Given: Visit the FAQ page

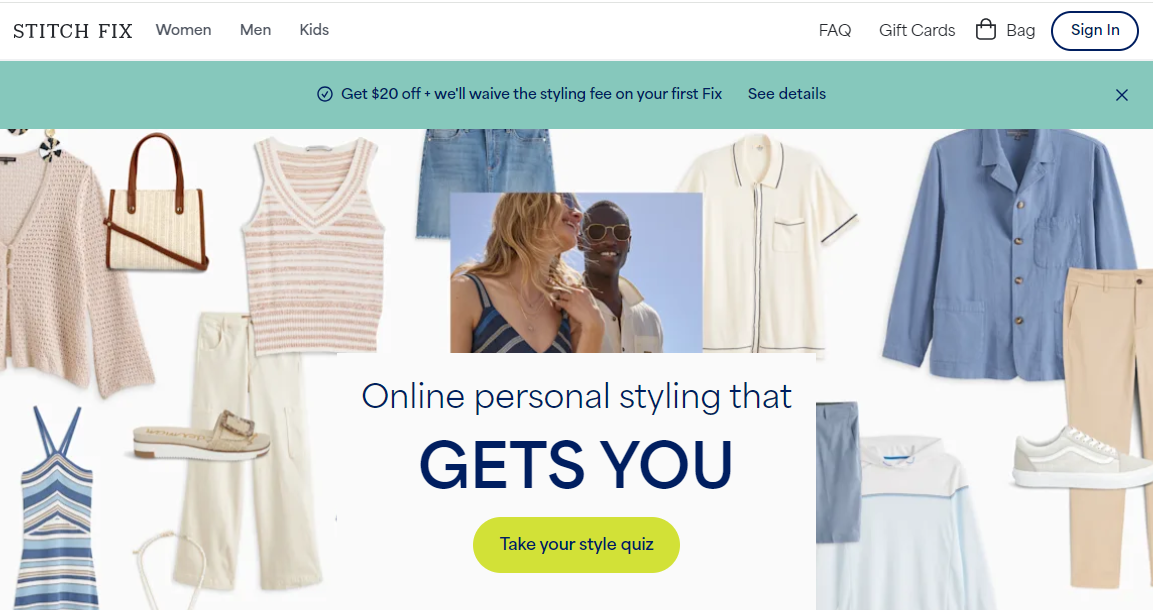Looking at the screenshot, I should (835, 31).
